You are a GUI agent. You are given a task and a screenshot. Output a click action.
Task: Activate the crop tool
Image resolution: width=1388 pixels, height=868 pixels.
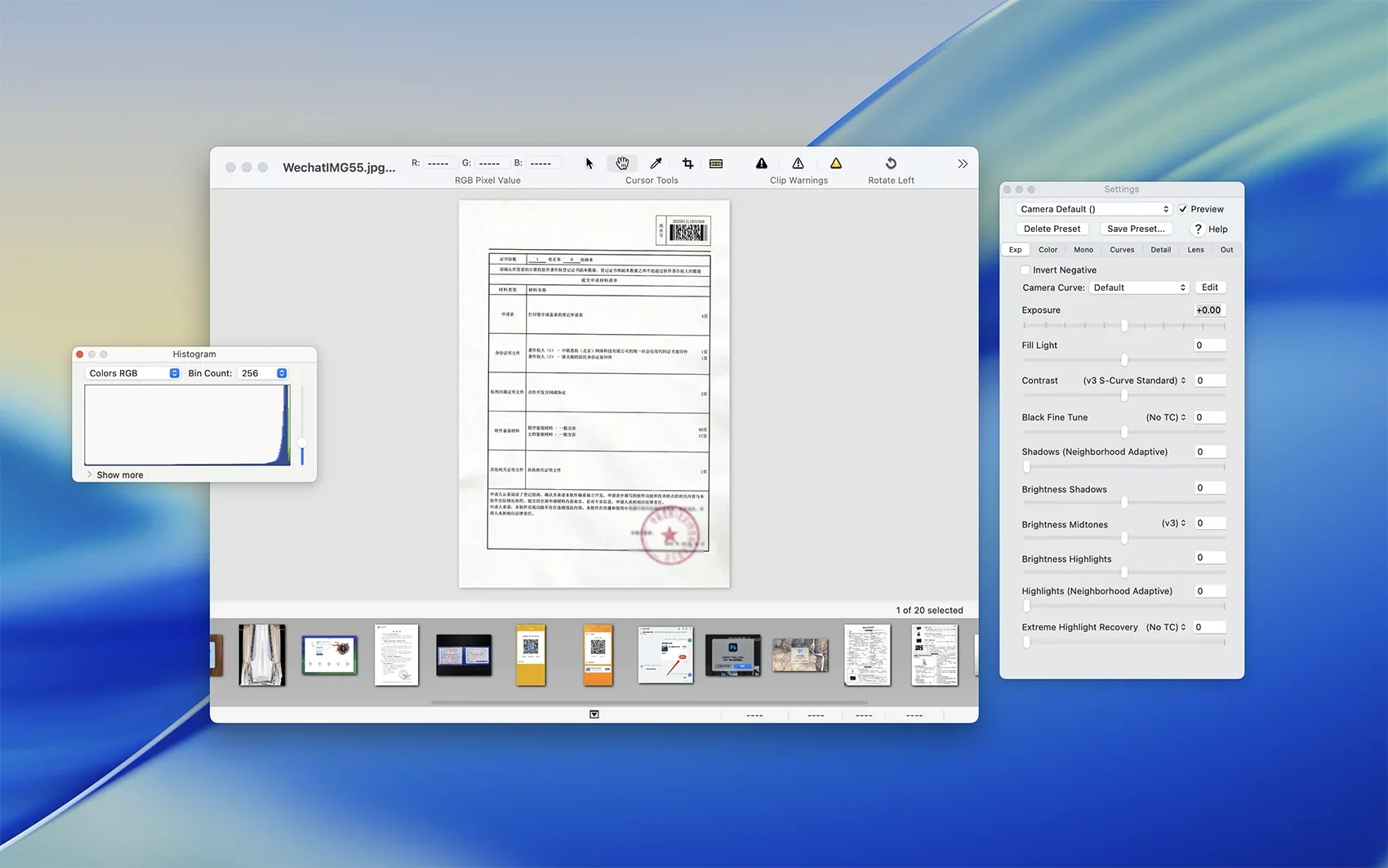coord(687,163)
